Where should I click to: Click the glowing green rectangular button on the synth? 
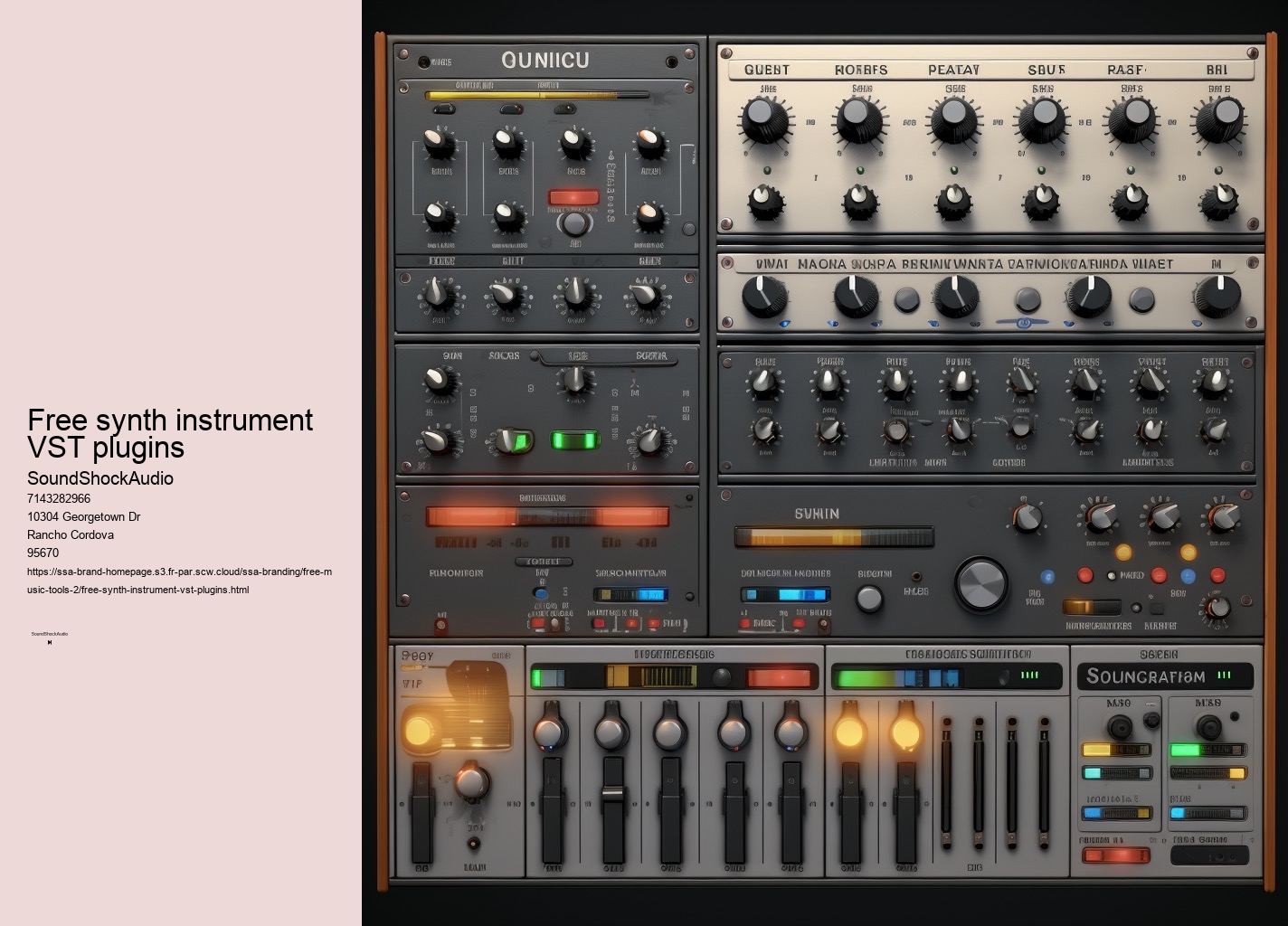click(576, 440)
